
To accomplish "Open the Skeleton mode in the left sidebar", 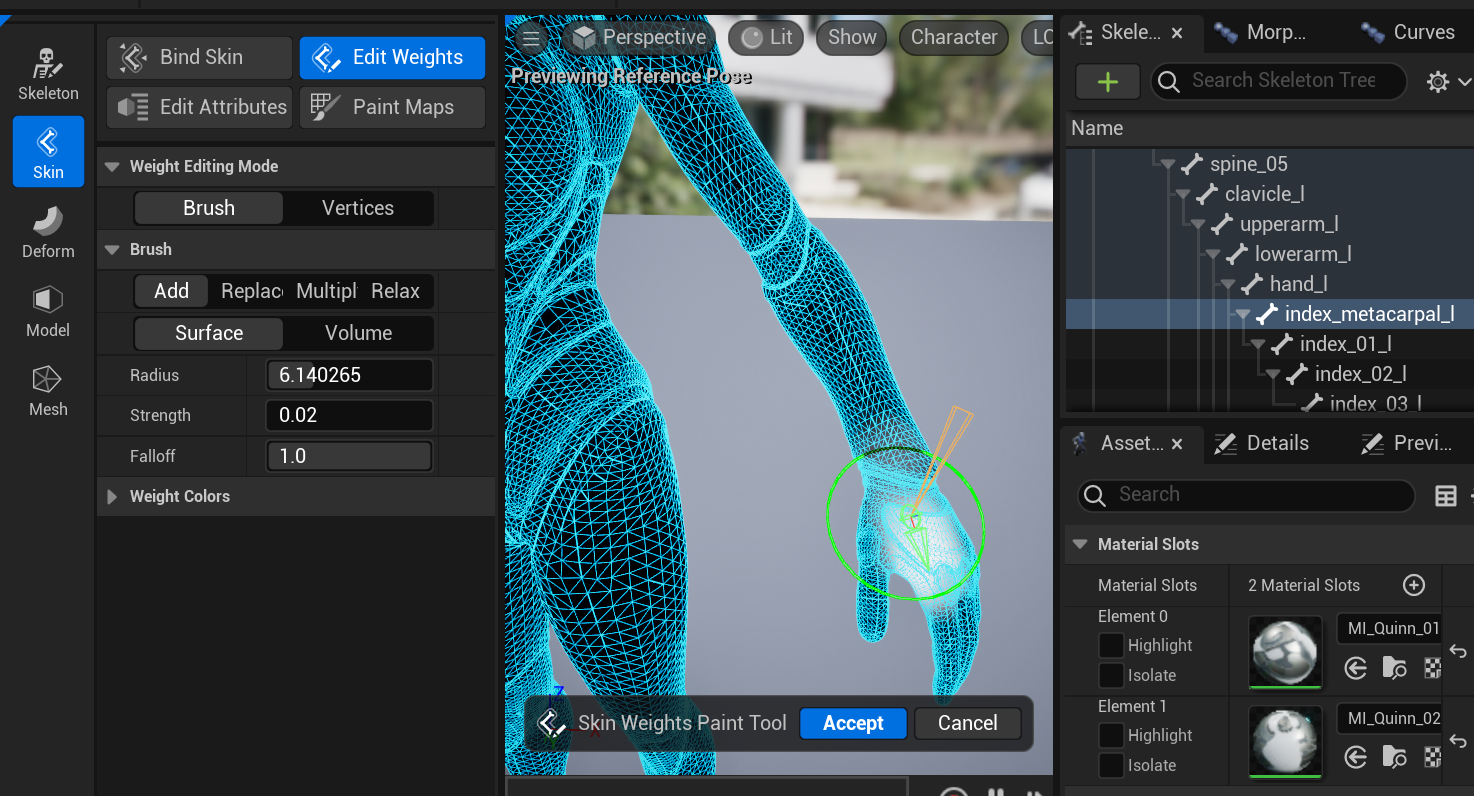I will [x=48, y=73].
